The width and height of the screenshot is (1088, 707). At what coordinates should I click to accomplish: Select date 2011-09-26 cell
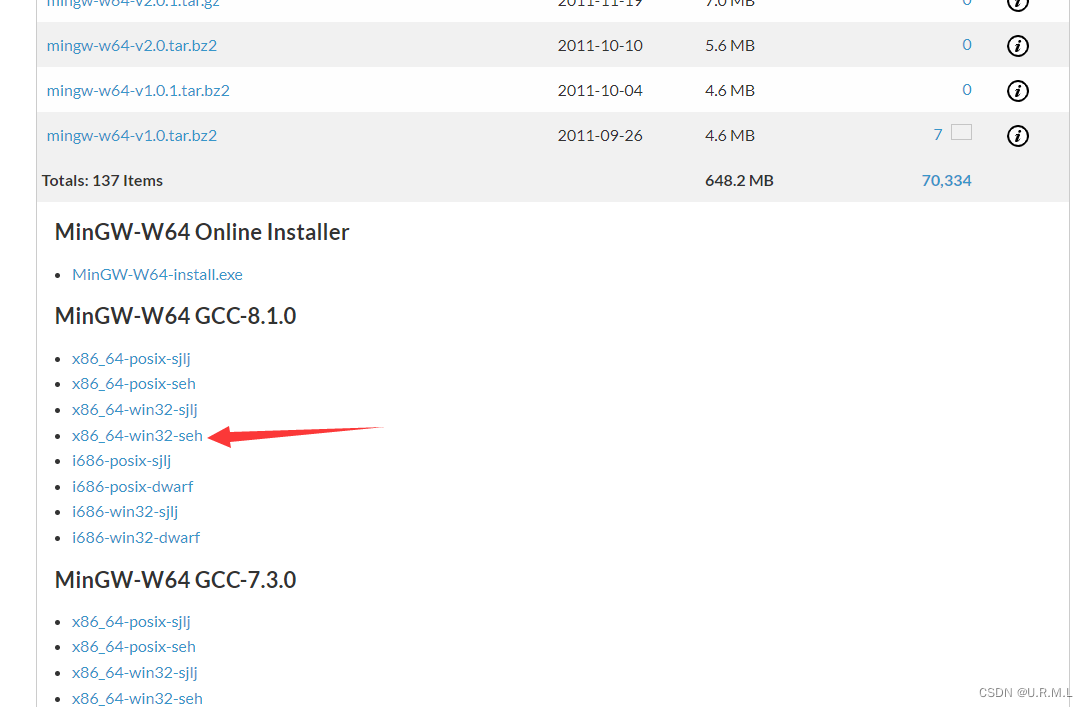coord(600,135)
